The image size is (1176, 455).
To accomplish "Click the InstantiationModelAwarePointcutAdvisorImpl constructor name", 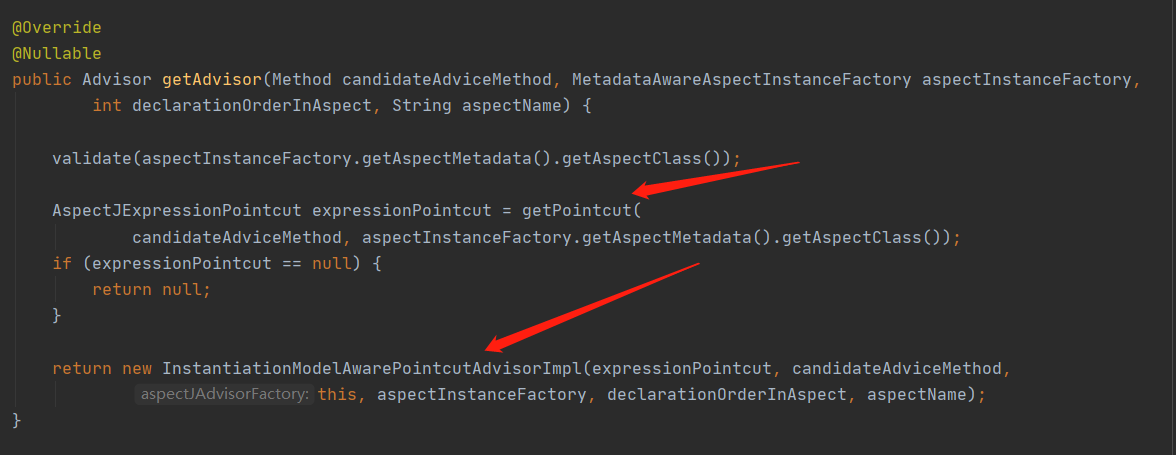I will [x=372, y=369].
